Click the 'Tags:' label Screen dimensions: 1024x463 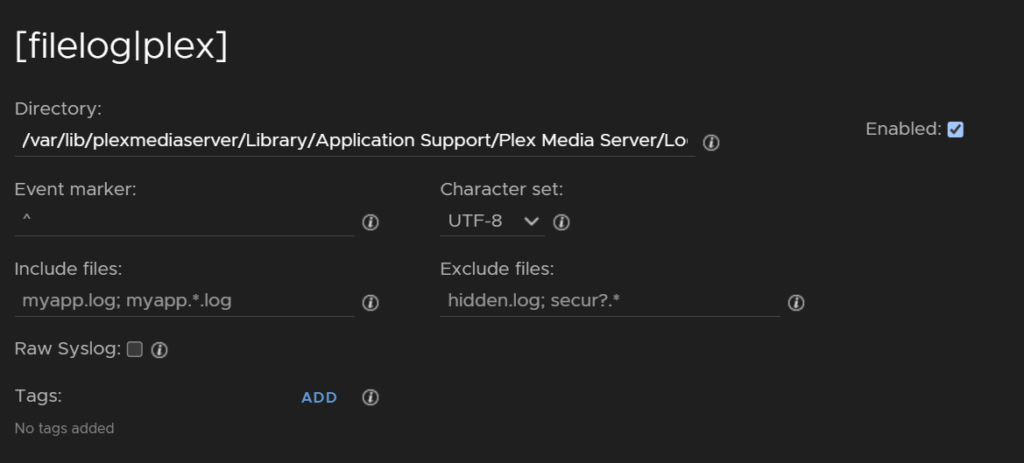38,396
